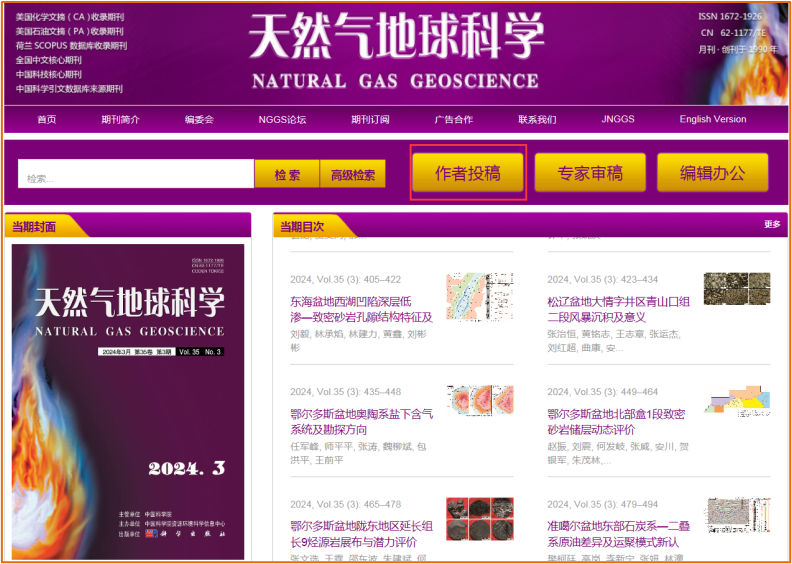Click the CN 62-1177/TE text
This screenshot has width=792, height=564.
click(x=733, y=33)
